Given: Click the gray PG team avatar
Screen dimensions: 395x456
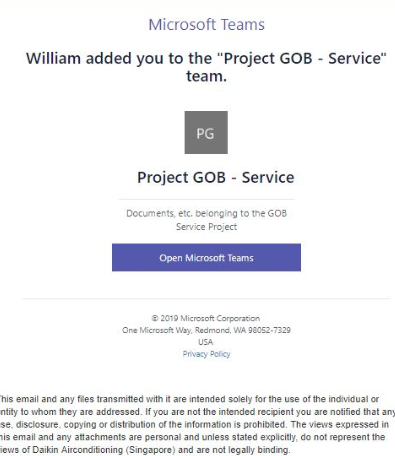Looking at the screenshot, I should (206, 132).
